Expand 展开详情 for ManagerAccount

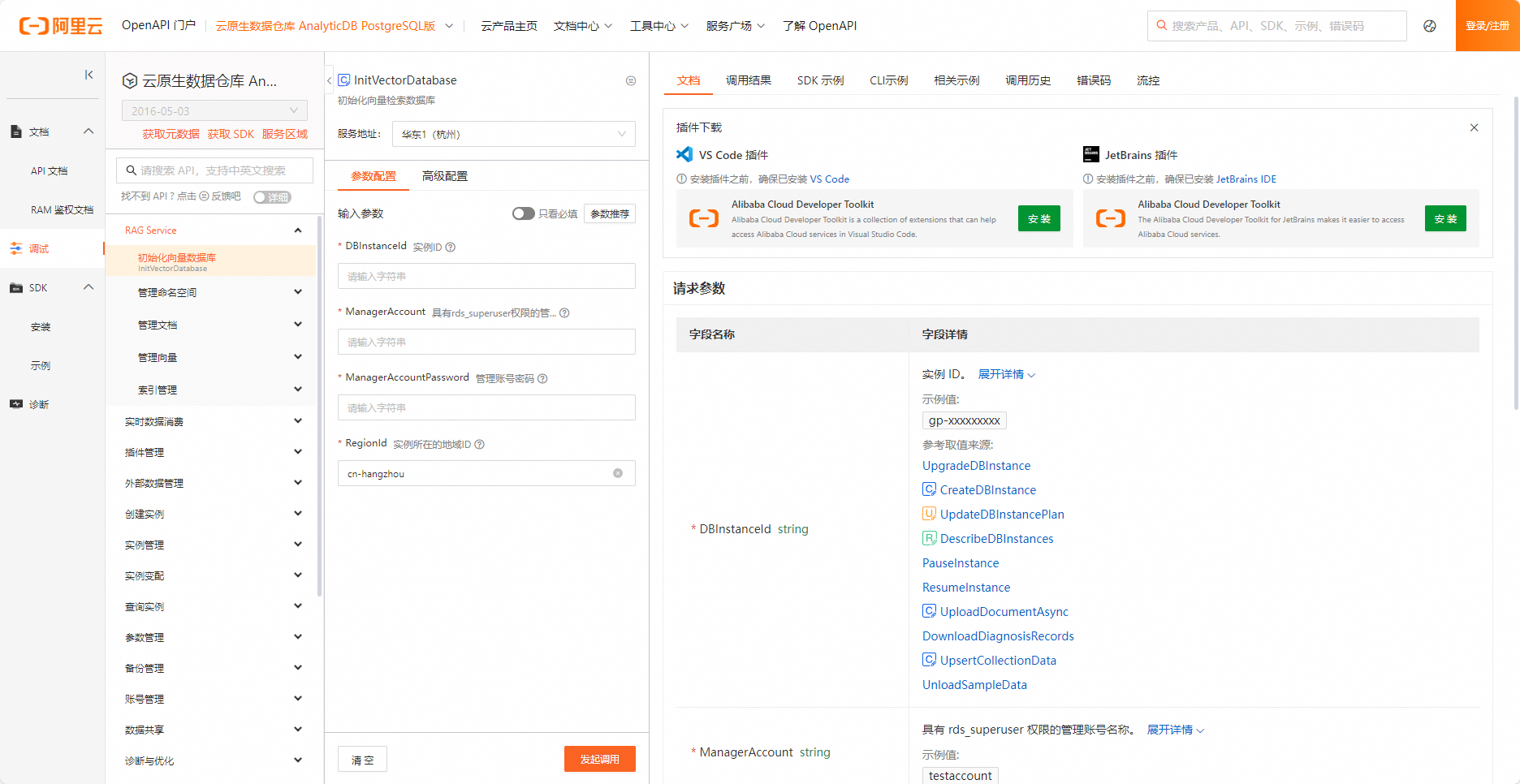[x=1176, y=730]
